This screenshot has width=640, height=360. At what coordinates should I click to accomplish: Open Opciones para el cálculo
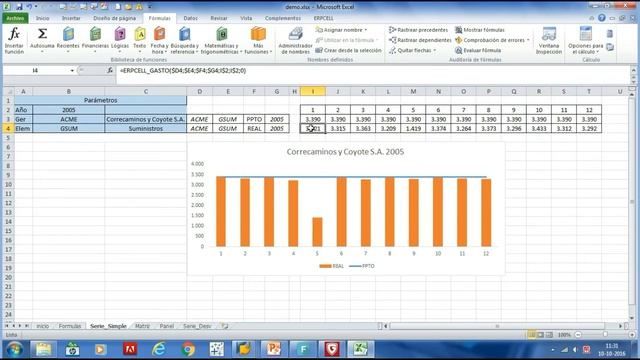pos(585,40)
